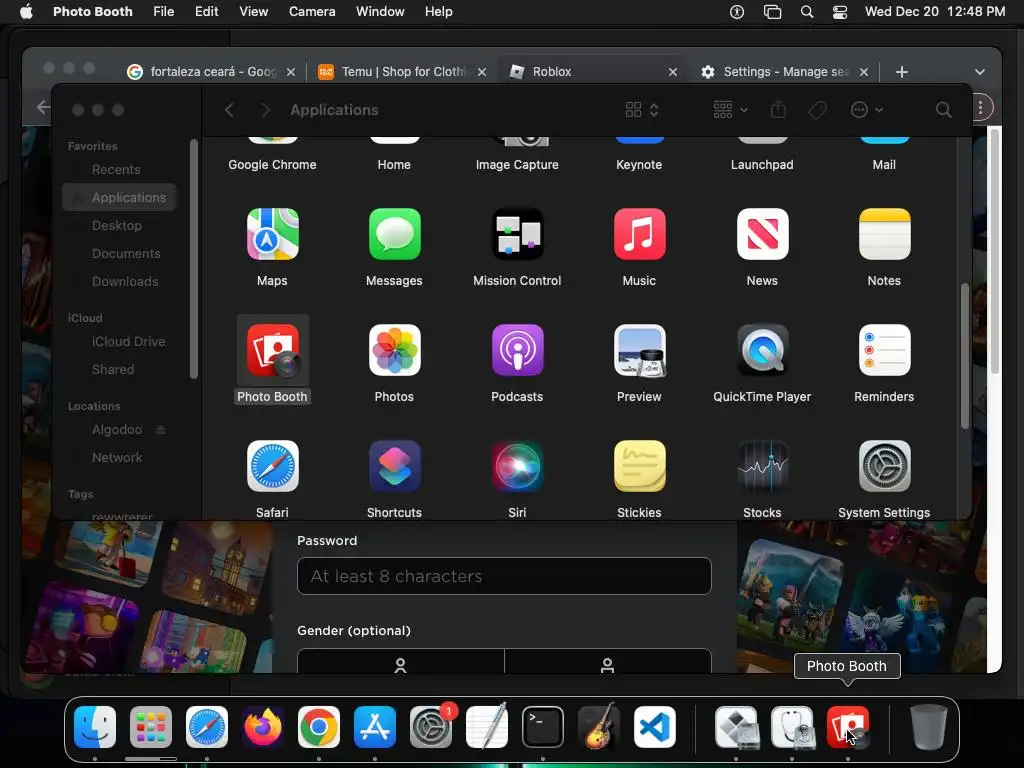Go back in Finder navigation
Screen dimensions: 1024x768
pyautogui.click(x=229, y=110)
